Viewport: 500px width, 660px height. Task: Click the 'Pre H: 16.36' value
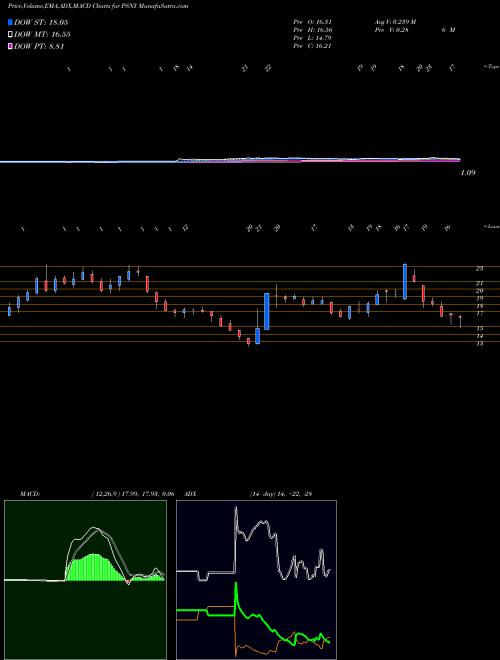[x=312, y=30]
